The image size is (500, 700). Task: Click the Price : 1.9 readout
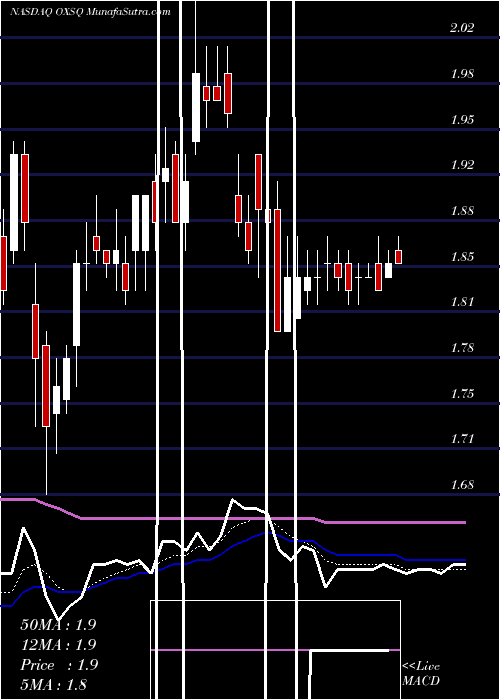tap(58, 665)
